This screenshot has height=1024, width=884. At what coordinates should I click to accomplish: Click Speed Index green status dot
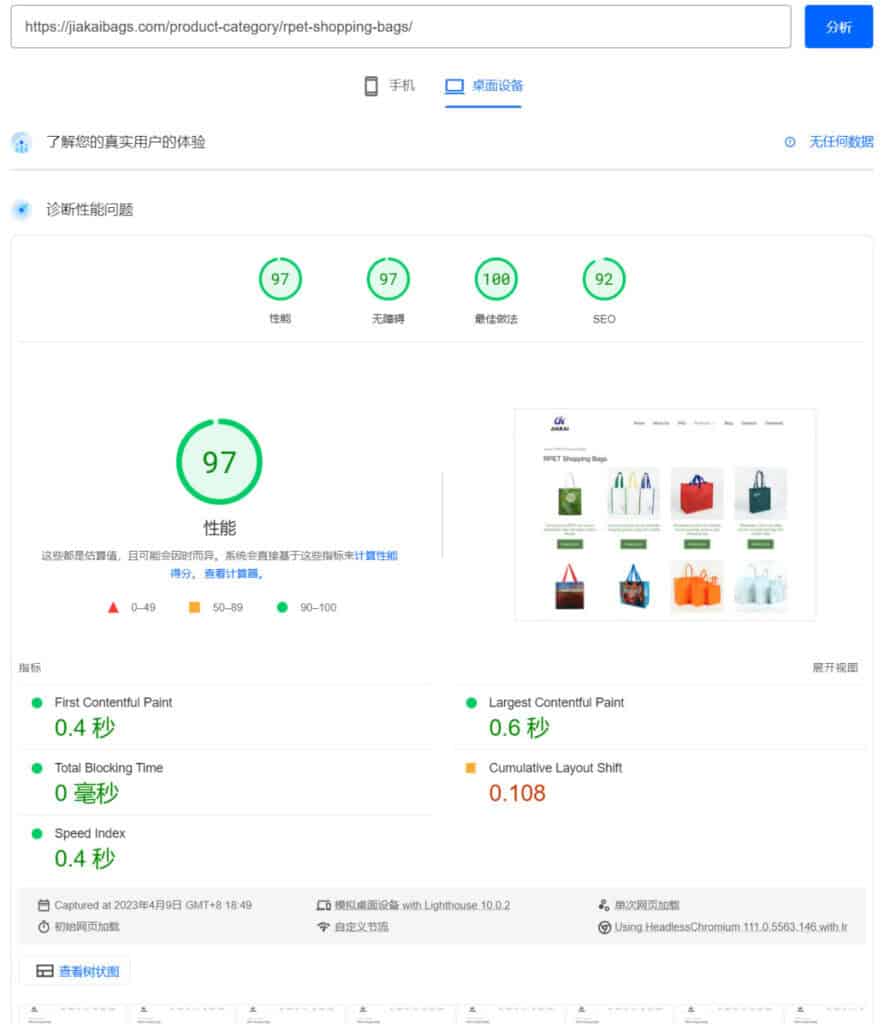pyautogui.click(x=37, y=833)
